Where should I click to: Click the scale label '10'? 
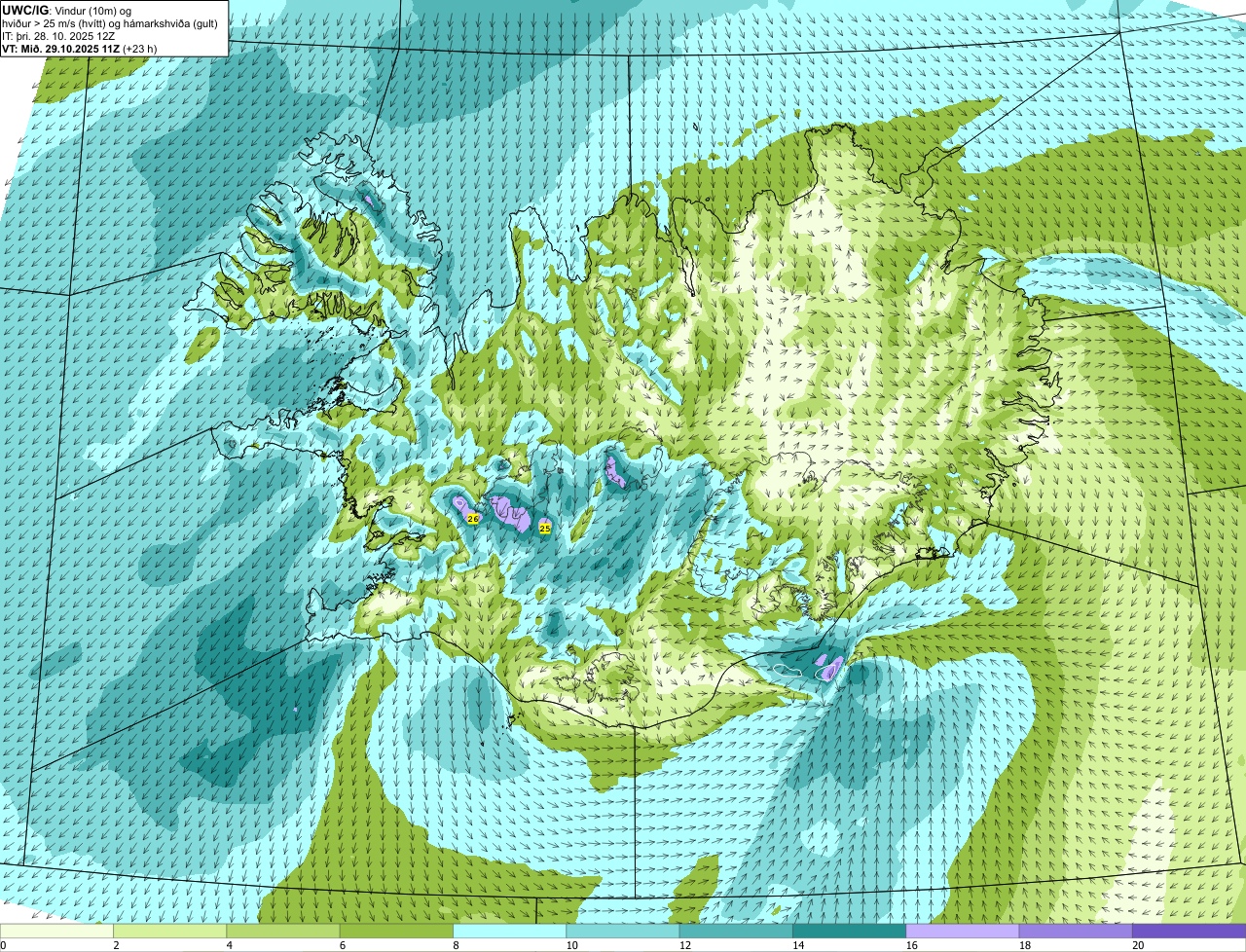coord(570,945)
